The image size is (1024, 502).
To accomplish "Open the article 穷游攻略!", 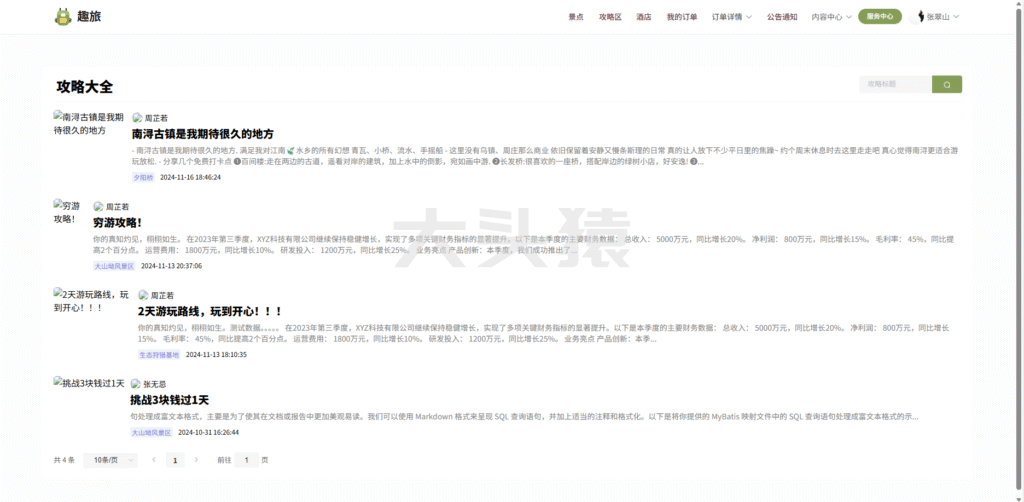I will point(118,223).
